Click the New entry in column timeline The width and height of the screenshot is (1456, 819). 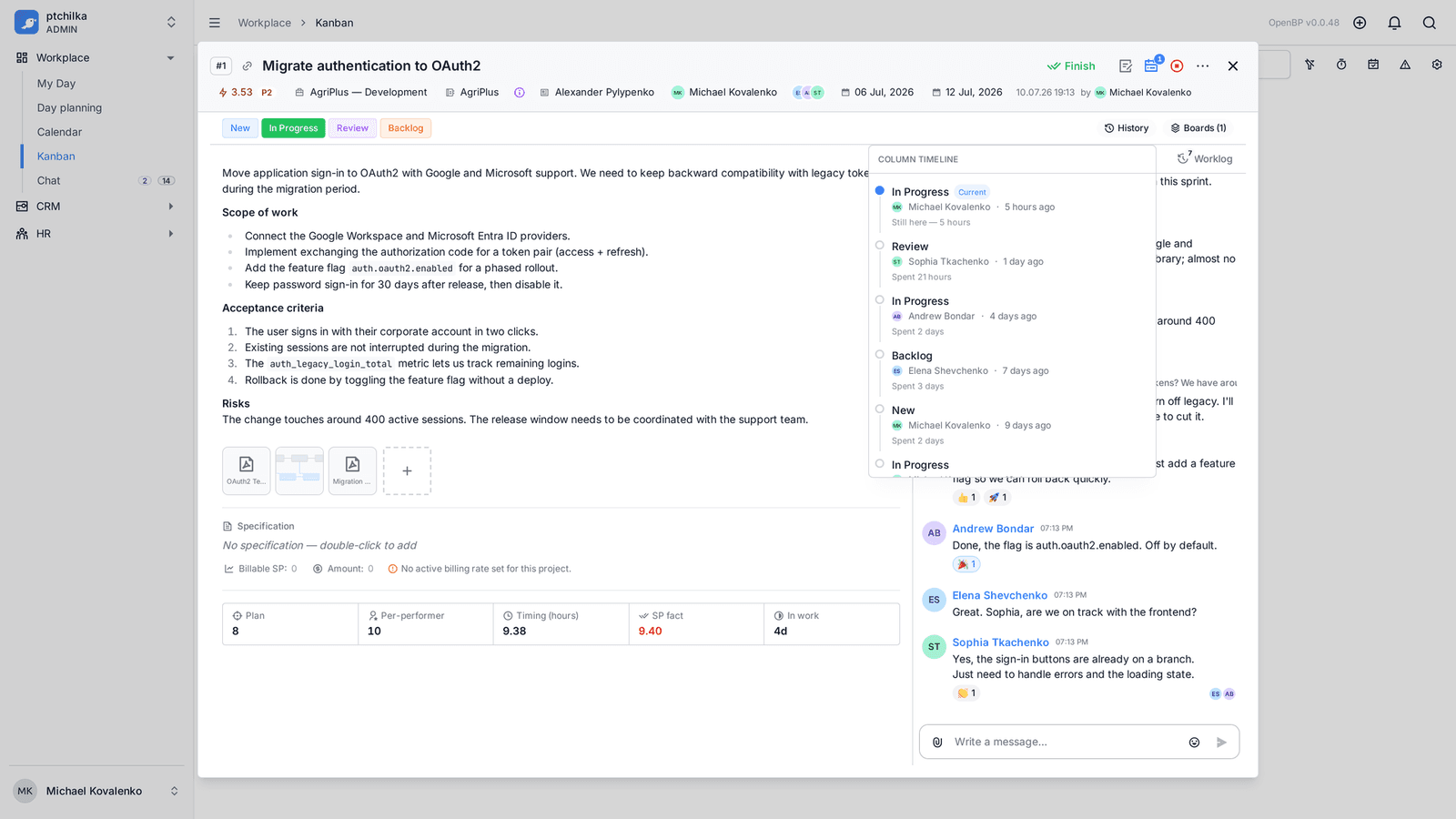click(903, 410)
